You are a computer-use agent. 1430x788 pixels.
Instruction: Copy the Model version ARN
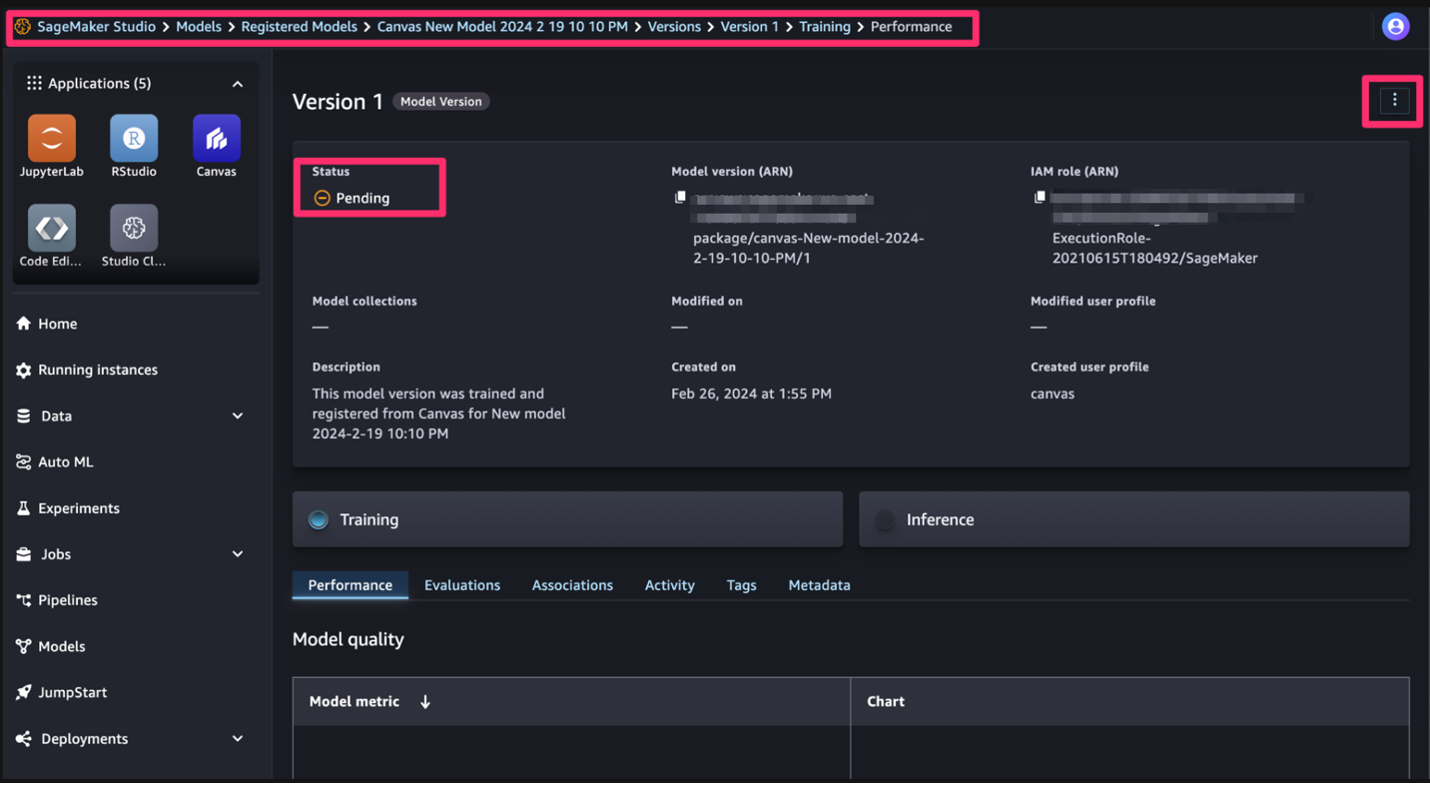(x=680, y=197)
